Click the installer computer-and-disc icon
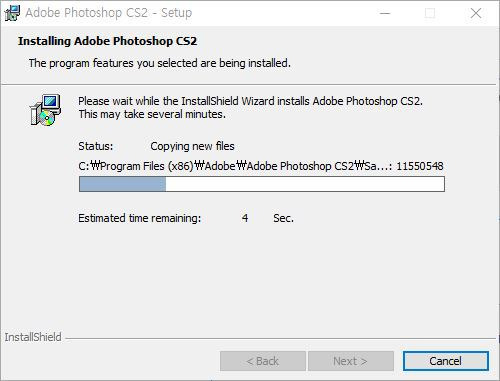 [45, 110]
